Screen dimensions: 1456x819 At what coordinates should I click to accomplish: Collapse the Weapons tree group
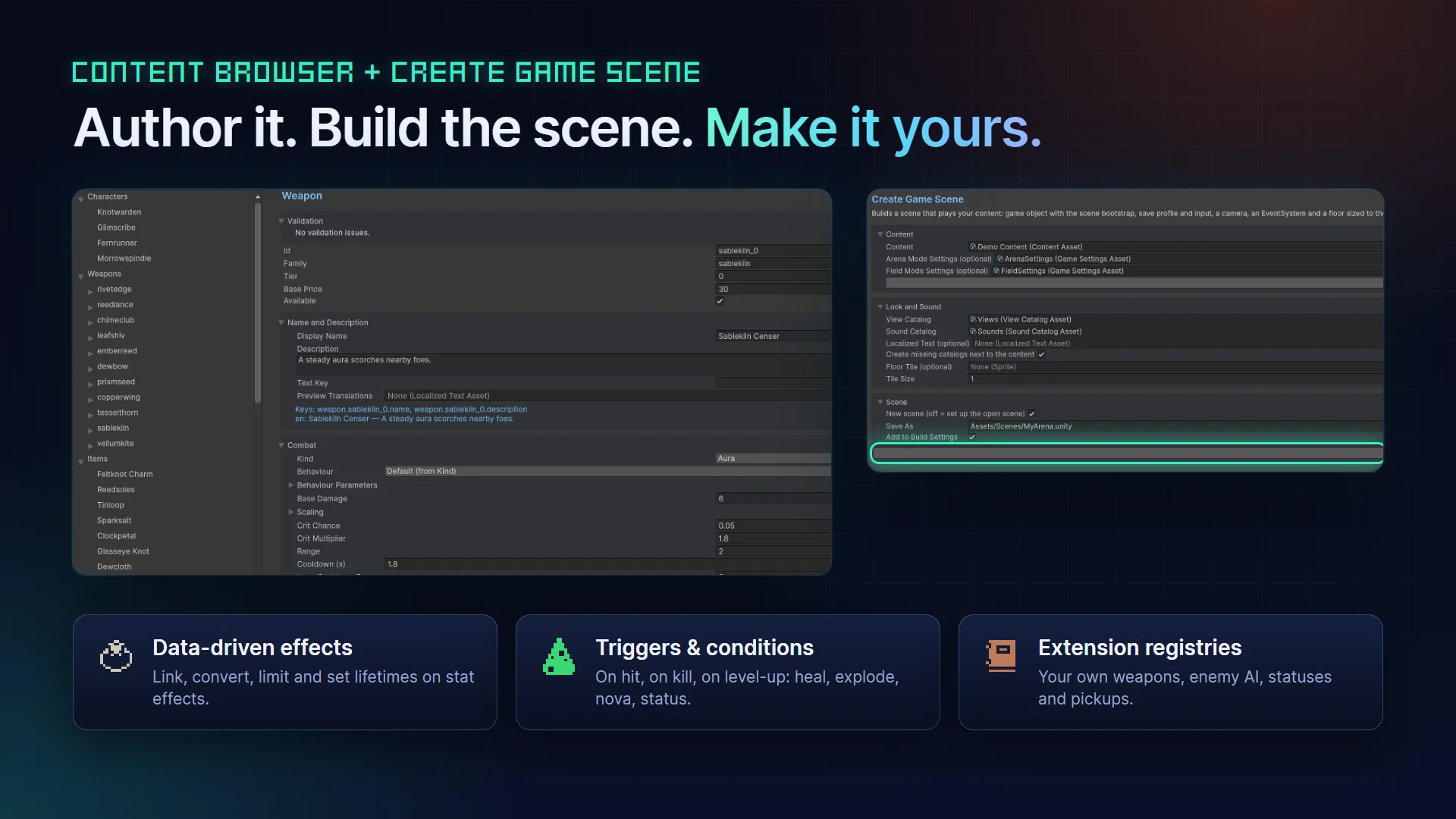click(81, 276)
